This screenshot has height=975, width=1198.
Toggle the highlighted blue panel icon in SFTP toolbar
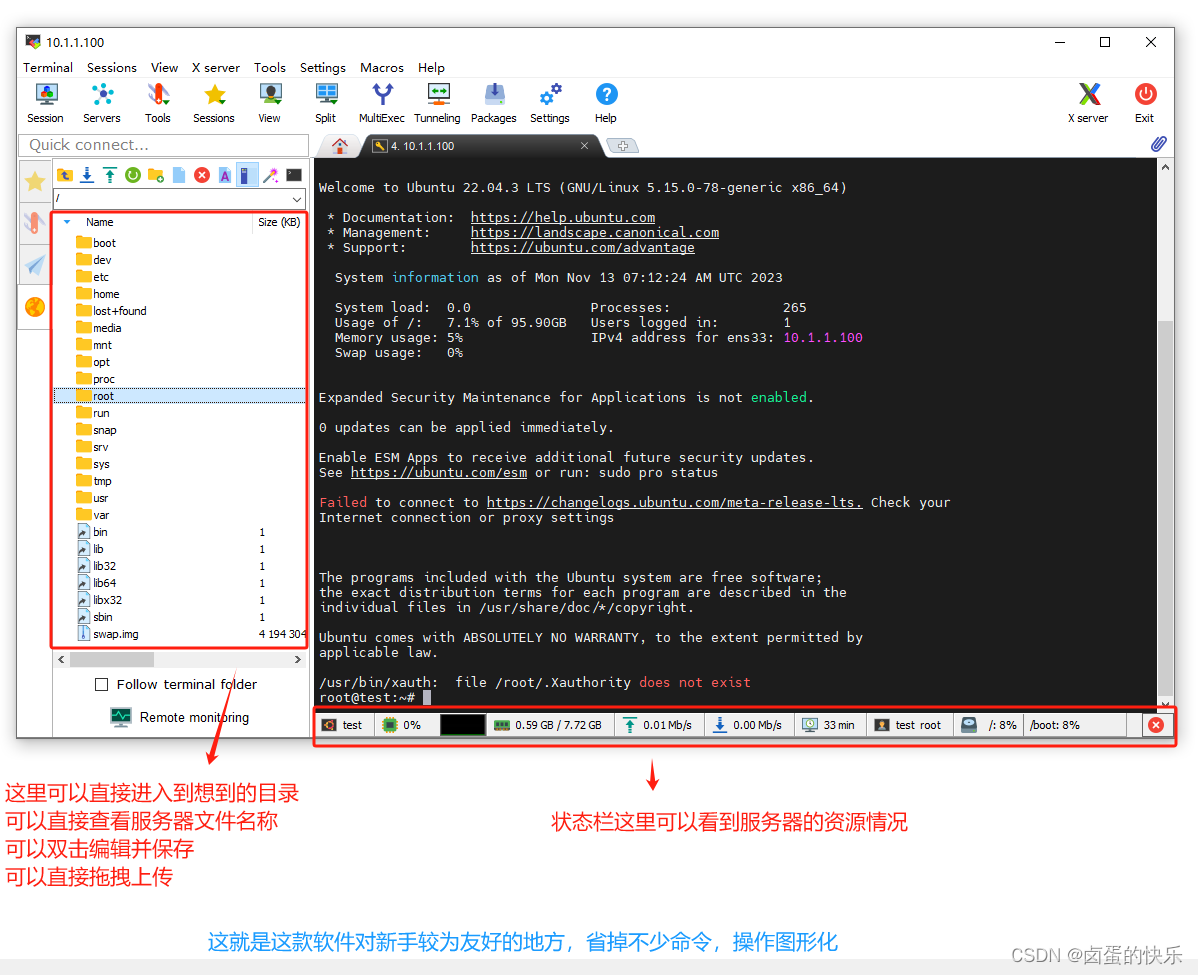246,176
